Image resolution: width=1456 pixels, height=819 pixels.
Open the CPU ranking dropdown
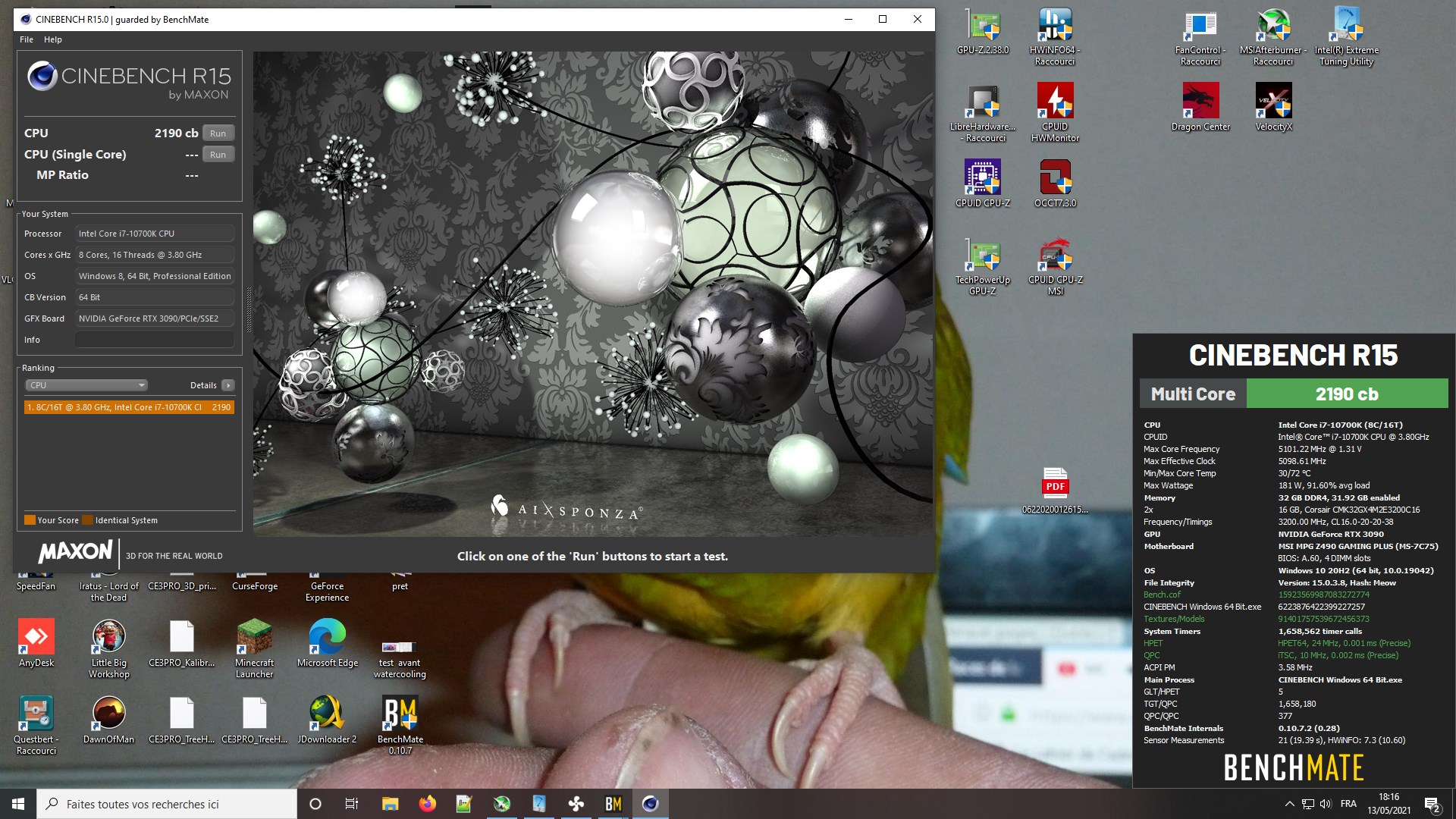[x=86, y=385]
